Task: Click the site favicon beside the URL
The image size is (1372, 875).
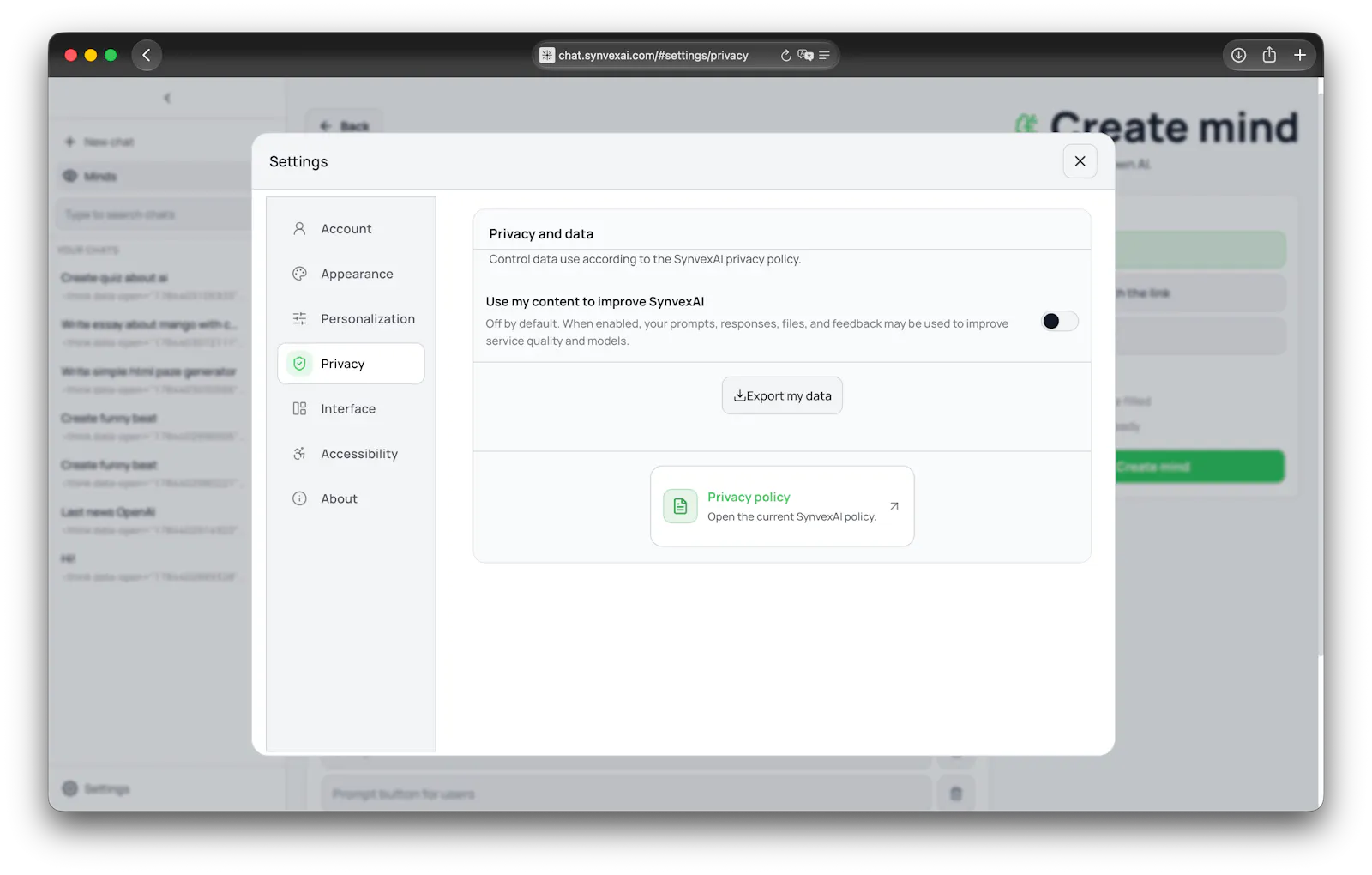Action: 547,56
